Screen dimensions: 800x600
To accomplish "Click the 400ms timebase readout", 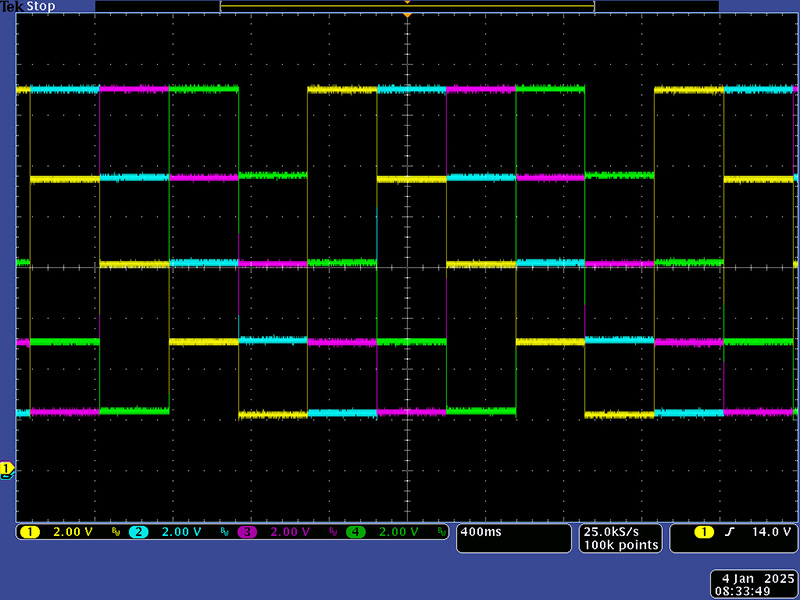I will coord(481,532).
